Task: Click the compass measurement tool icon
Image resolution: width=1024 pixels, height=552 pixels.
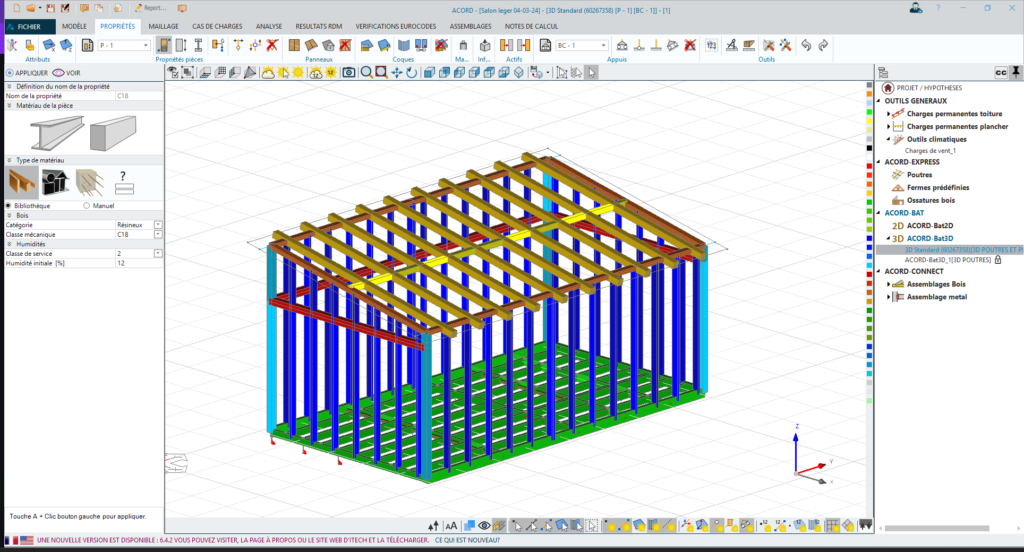Action: [731, 45]
